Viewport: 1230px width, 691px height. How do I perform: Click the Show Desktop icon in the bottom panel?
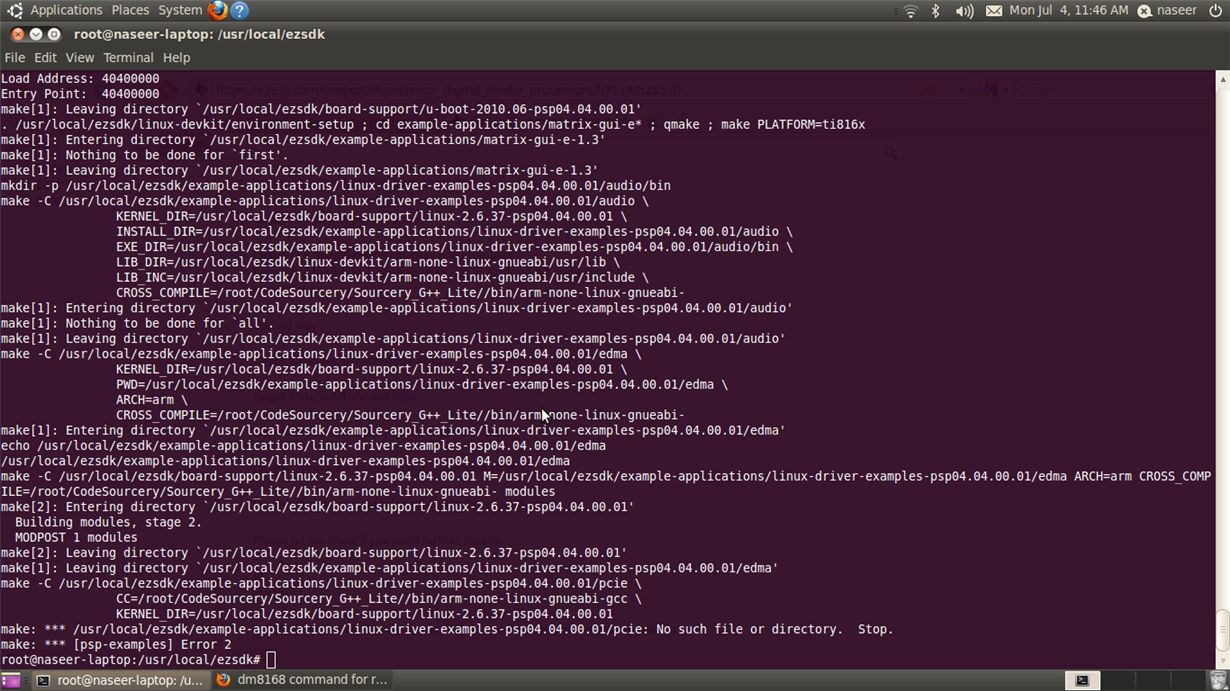[10, 680]
